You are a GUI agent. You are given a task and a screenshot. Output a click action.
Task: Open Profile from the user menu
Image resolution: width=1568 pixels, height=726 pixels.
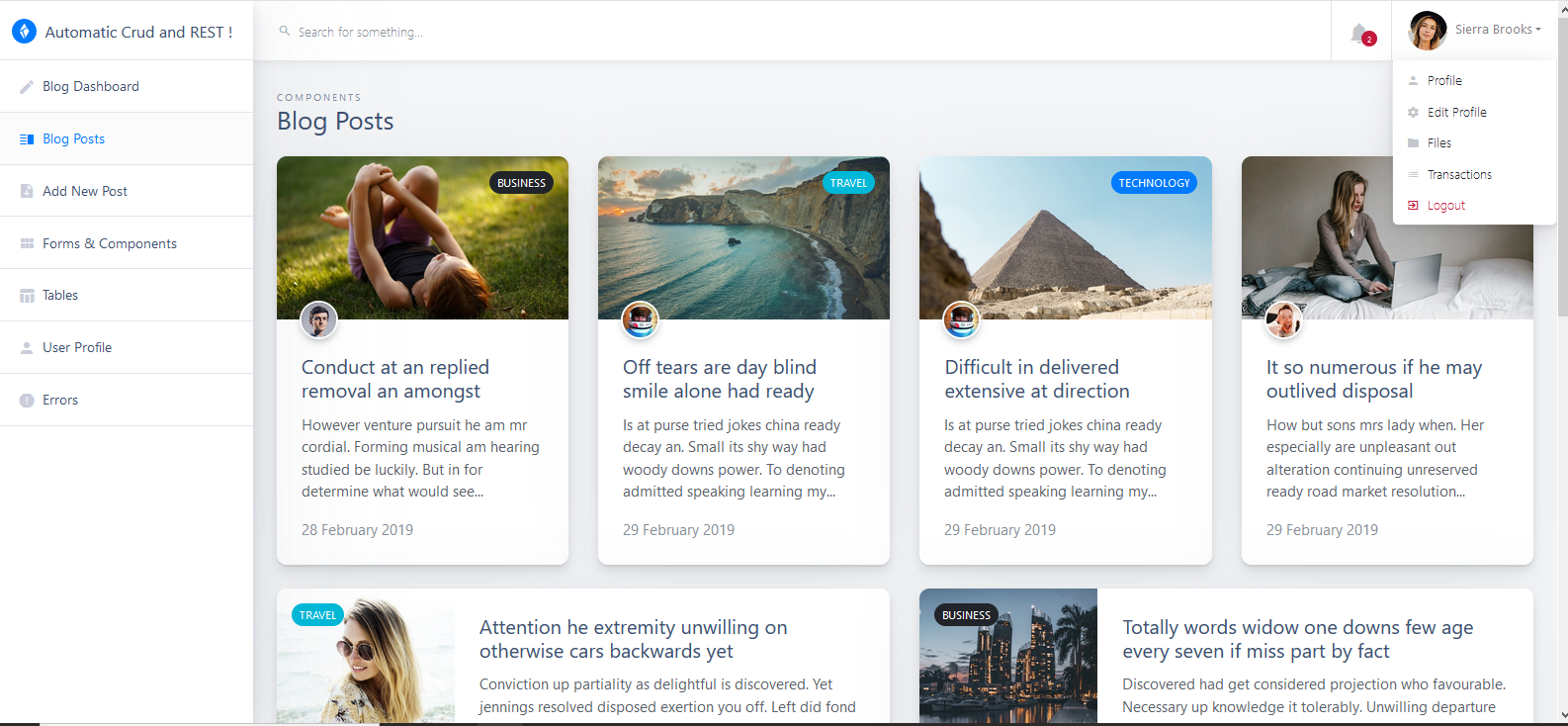pos(1474,81)
